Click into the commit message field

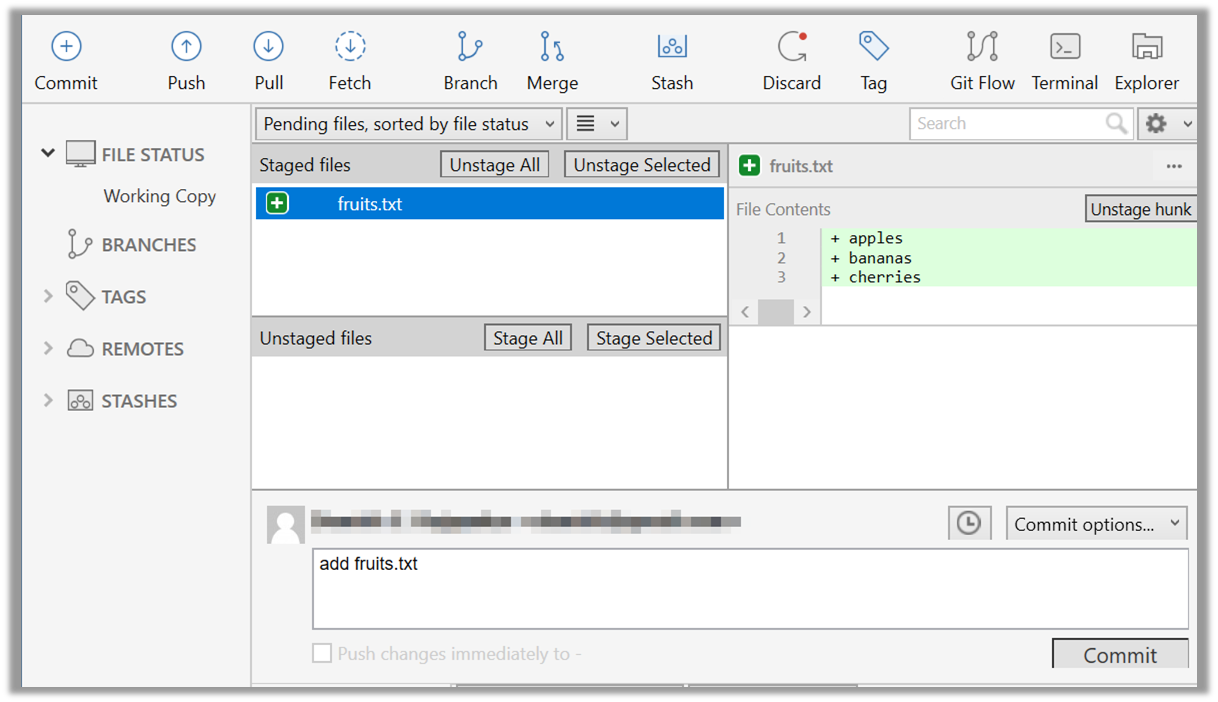750,588
